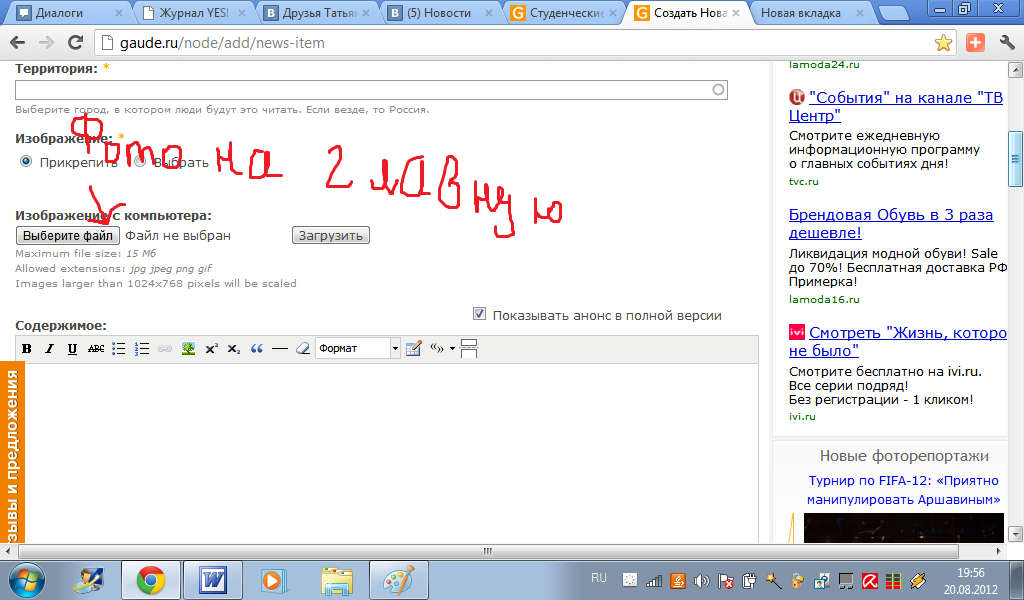The width and height of the screenshot is (1024, 600).
Task: Open the Турнир по FIFA-12 photo report link
Action: pyautogui.click(x=903, y=490)
